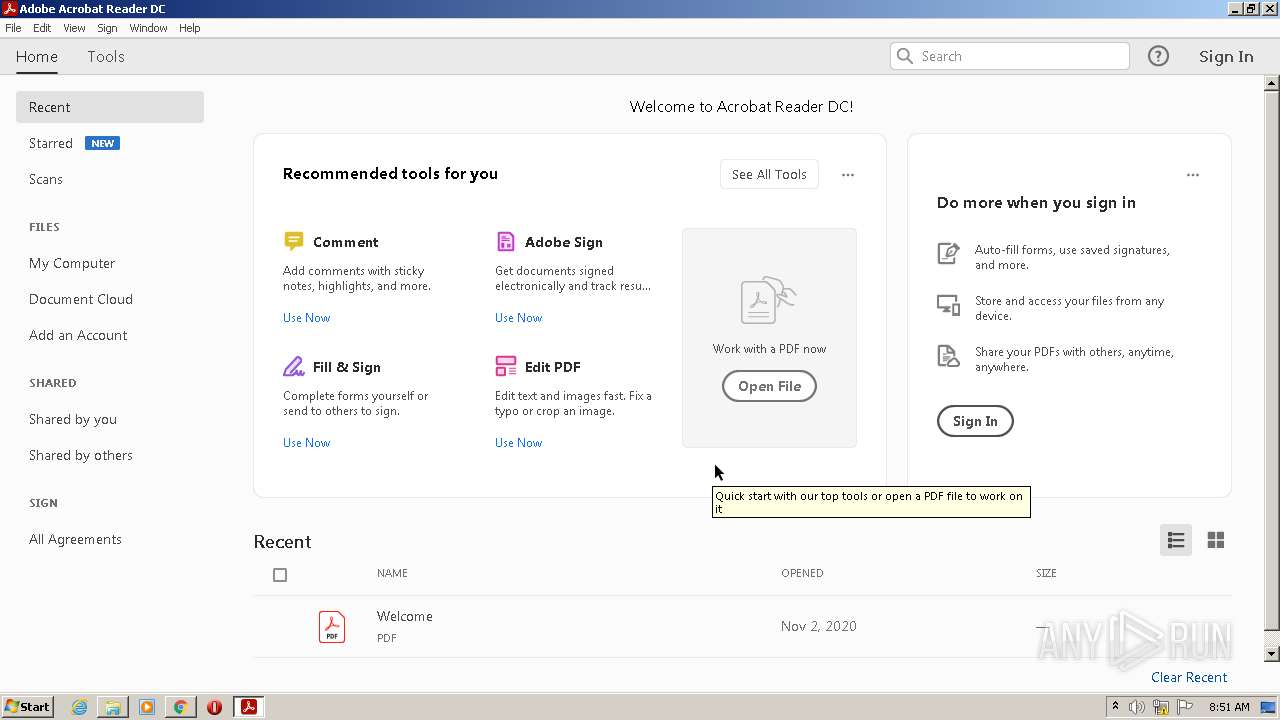Image resolution: width=1280 pixels, height=720 pixels.
Task: Open the File menu
Action: click(13, 28)
